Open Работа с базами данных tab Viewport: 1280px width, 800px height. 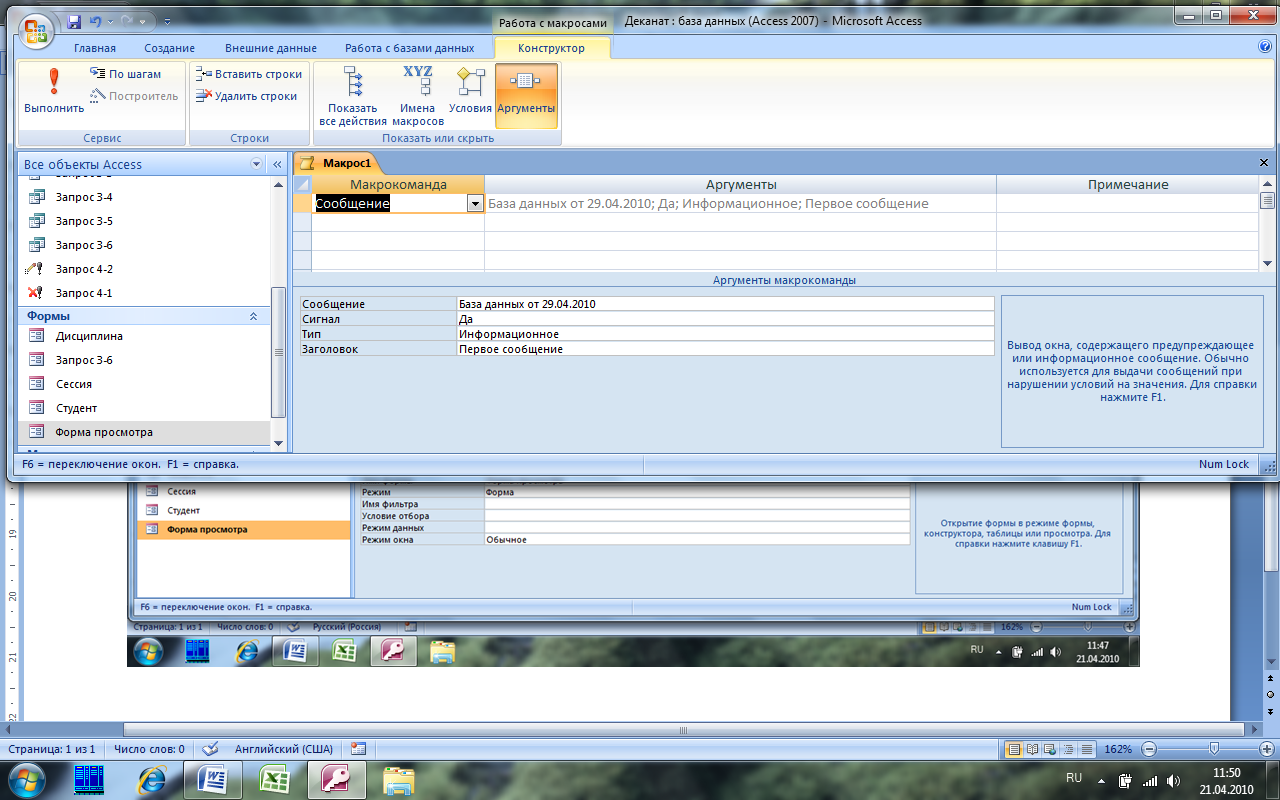pos(410,48)
